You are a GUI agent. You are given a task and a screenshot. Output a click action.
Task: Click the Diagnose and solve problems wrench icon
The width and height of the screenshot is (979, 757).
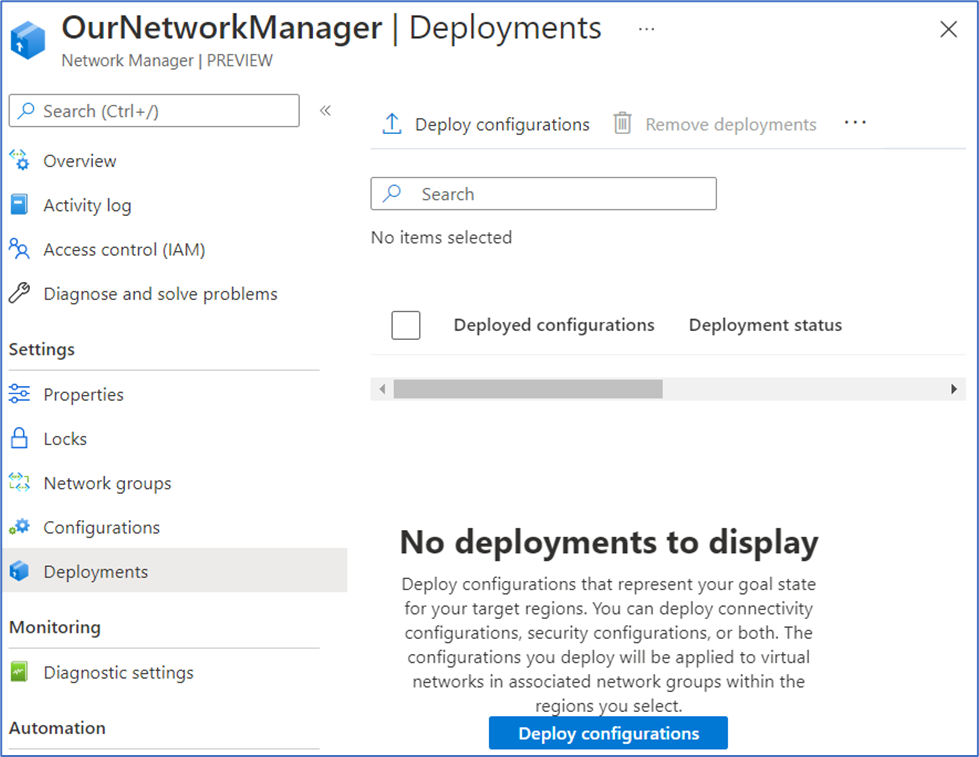pyautogui.click(x=19, y=294)
